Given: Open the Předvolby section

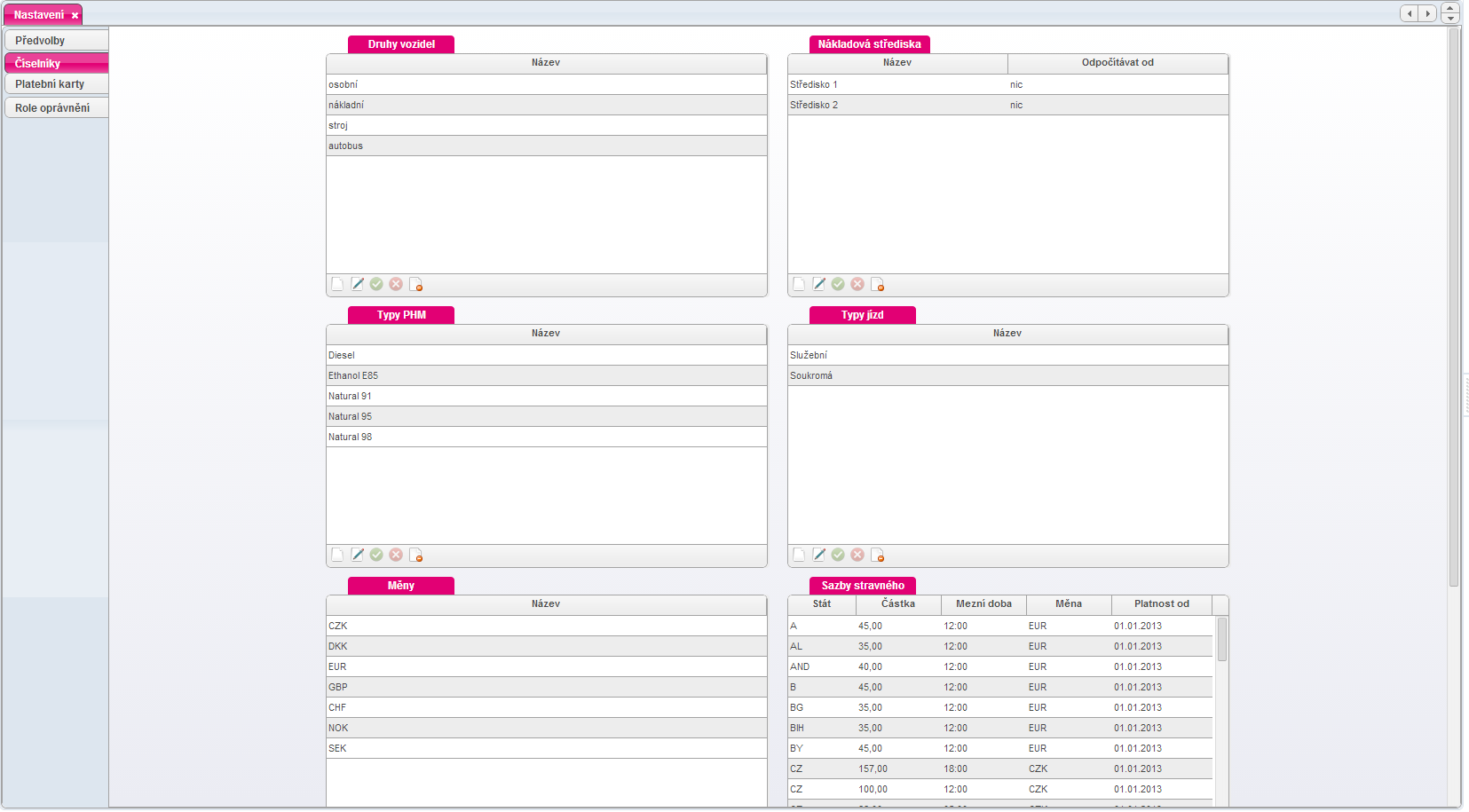Looking at the screenshot, I should [x=56, y=40].
